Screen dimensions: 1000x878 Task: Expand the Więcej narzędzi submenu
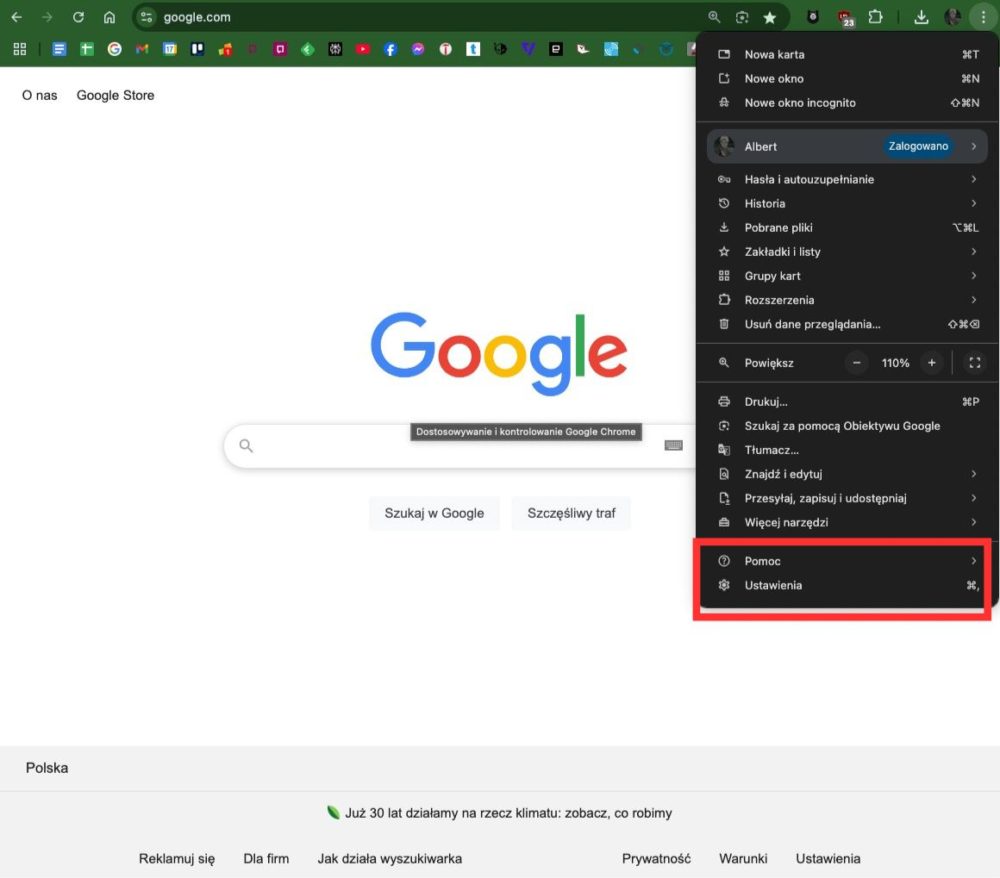point(847,522)
